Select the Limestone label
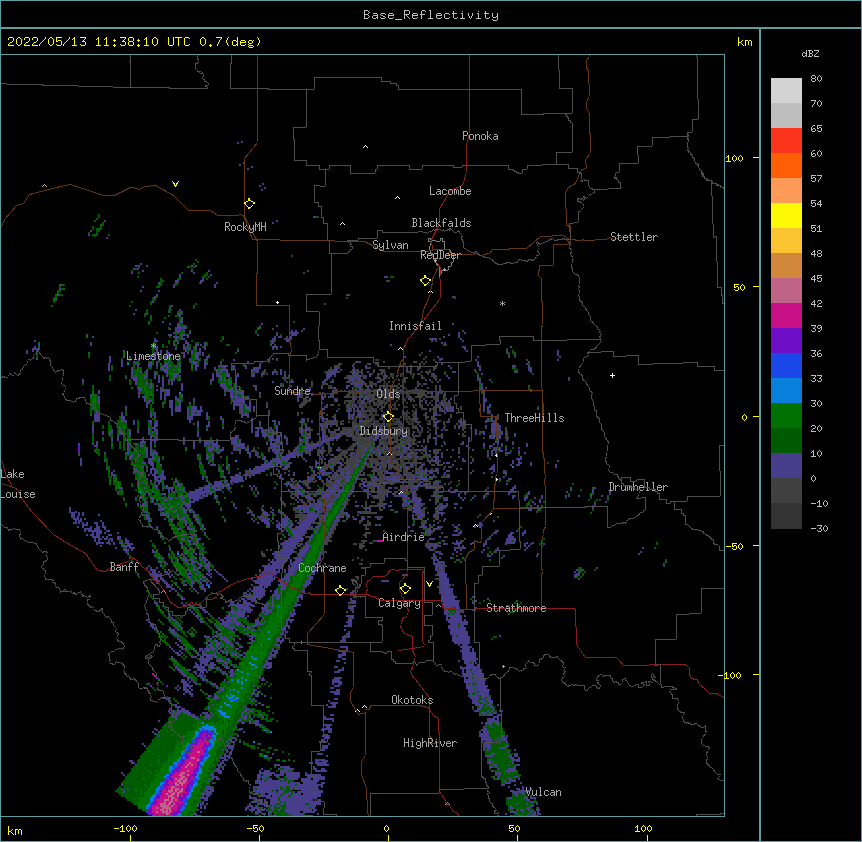This screenshot has height=842, width=862. [x=153, y=356]
